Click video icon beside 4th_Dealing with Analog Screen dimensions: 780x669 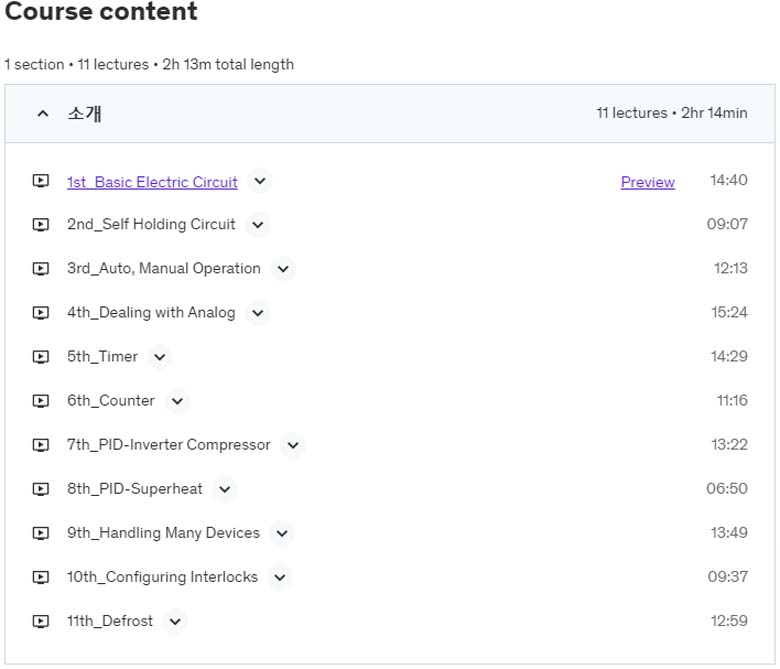tap(40, 313)
